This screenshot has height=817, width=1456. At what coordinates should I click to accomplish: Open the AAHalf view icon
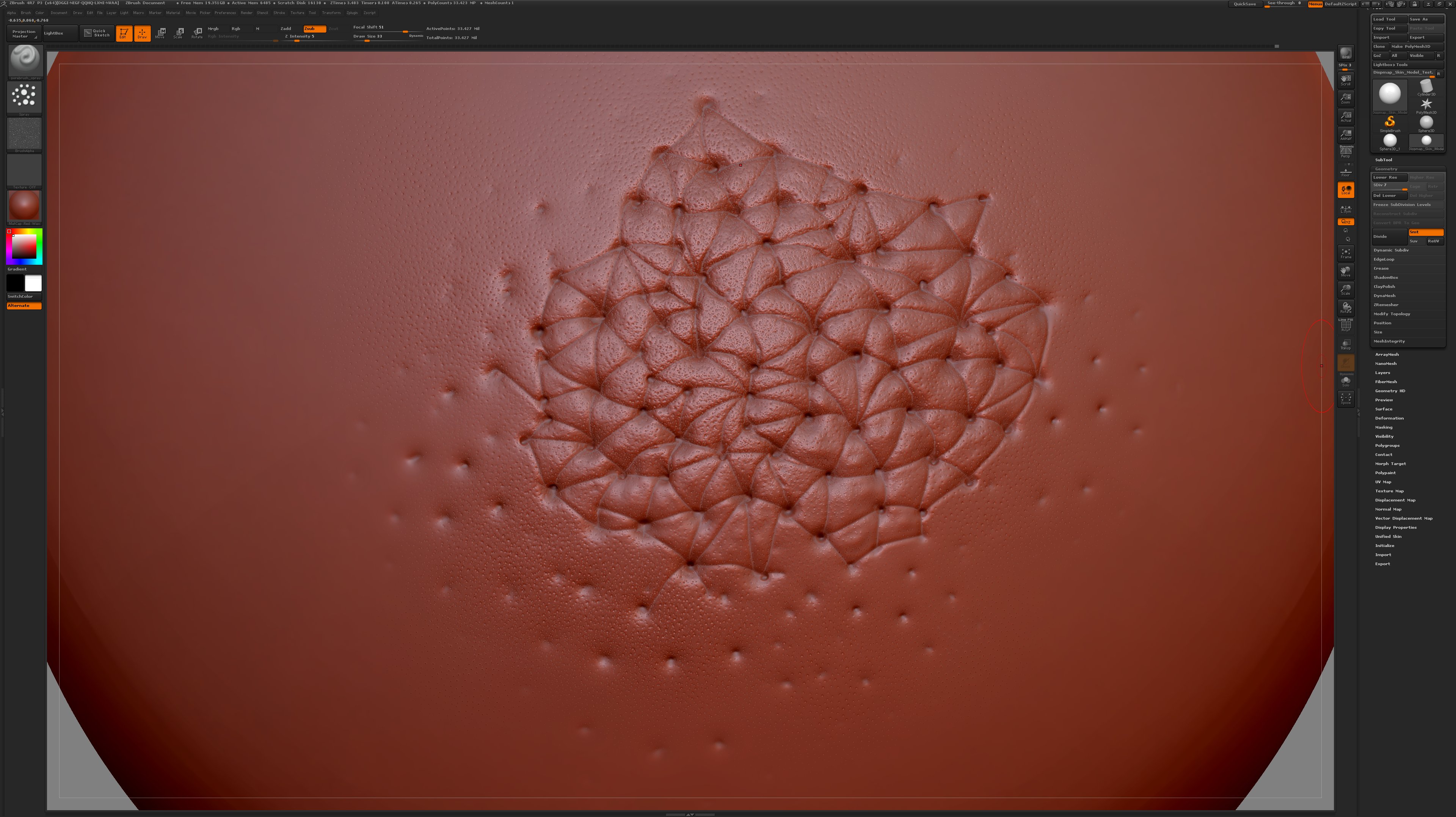(x=1346, y=135)
